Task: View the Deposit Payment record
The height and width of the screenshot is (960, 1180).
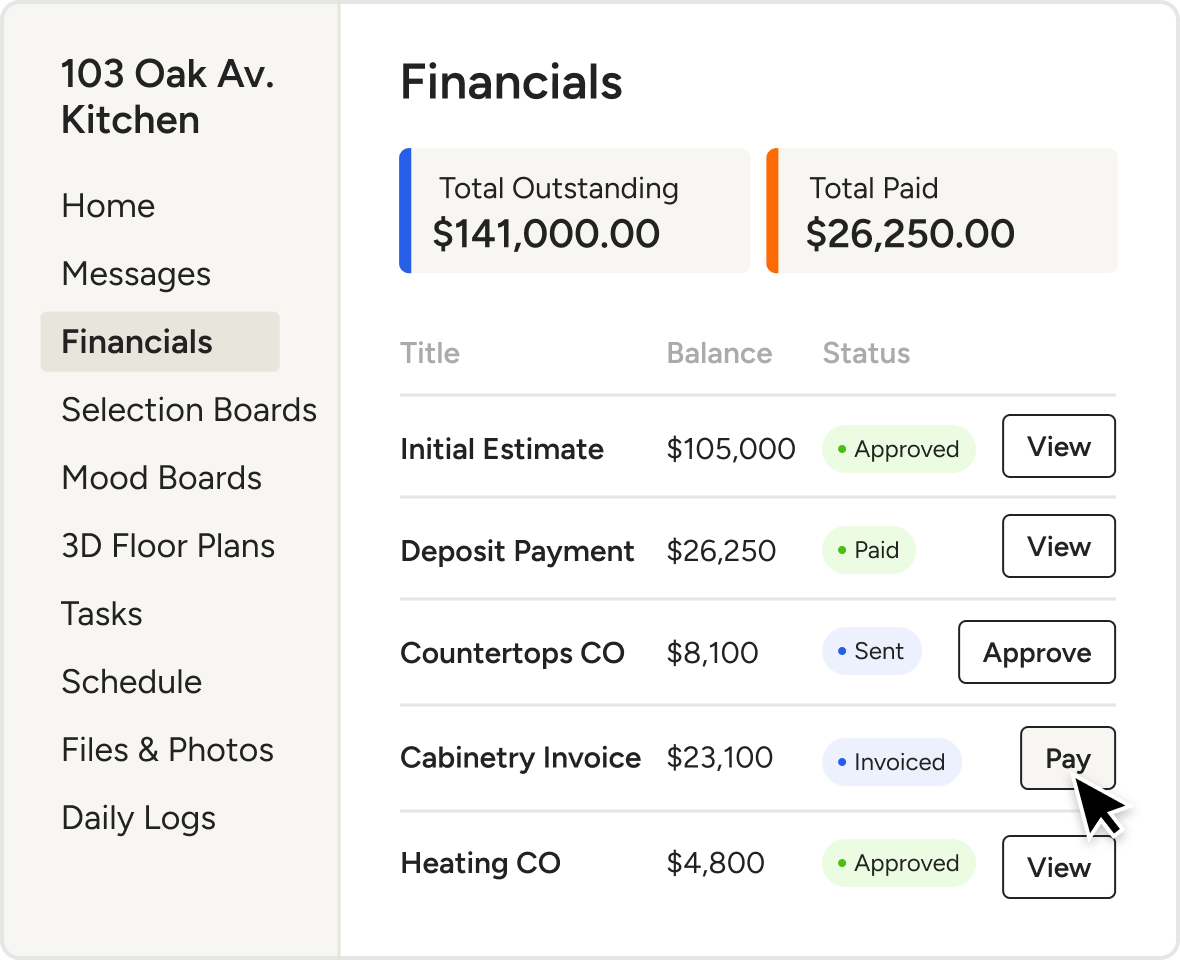Action: coord(1058,547)
